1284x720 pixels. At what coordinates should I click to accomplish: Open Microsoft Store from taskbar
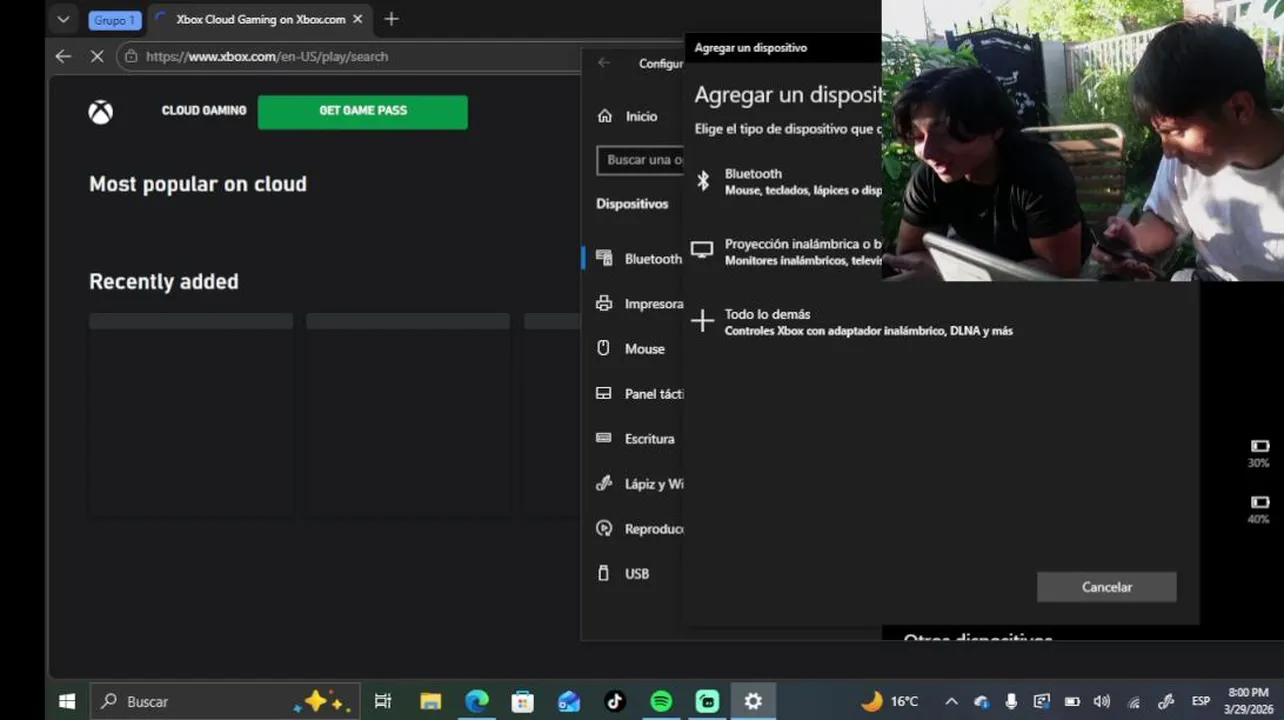(522, 701)
